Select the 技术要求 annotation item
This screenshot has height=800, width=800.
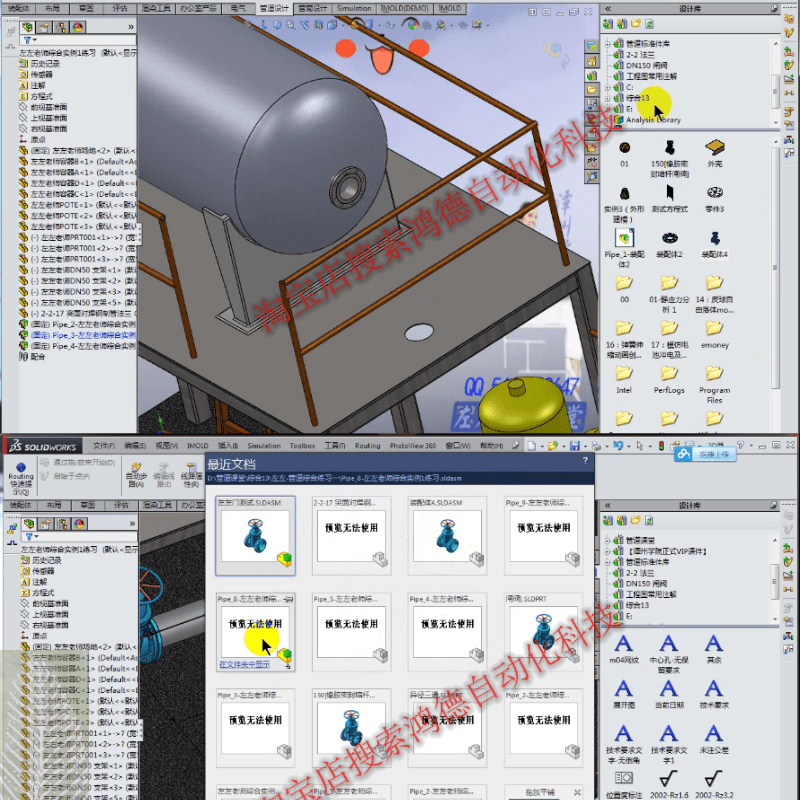[714, 694]
